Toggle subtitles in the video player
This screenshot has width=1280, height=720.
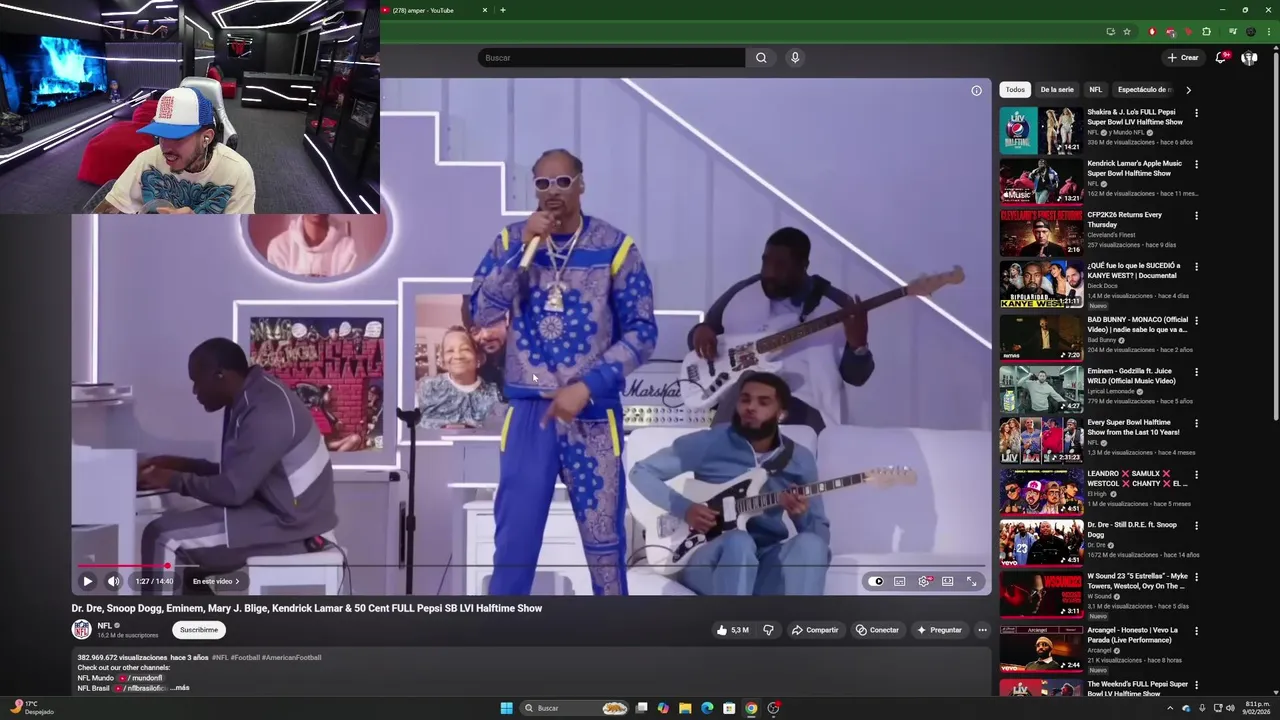[x=900, y=581]
